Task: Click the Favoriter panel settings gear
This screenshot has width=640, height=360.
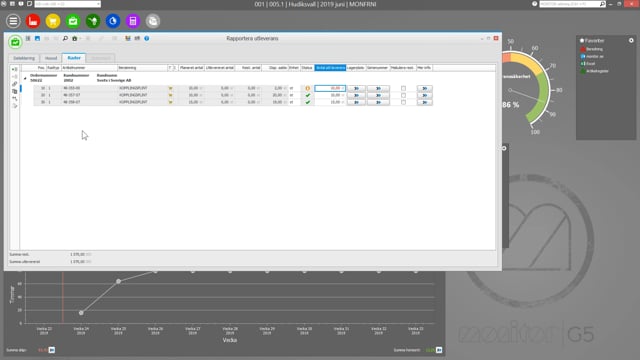Action: pos(631,40)
